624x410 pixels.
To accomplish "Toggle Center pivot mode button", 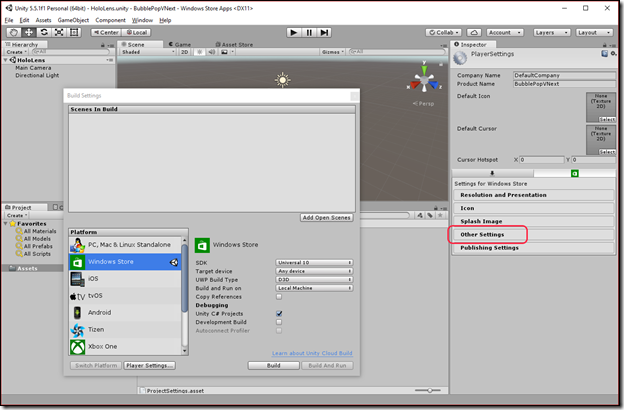I will click(x=106, y=33).
